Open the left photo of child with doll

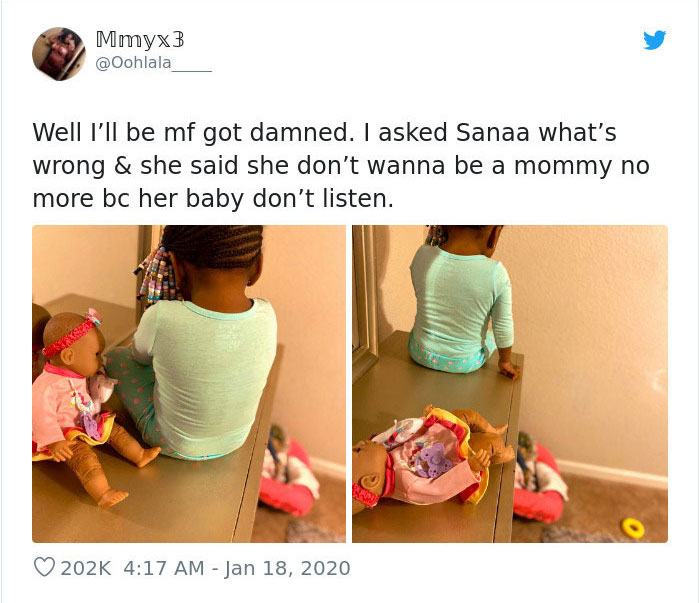pyautogui.click(x=189, y=384)
